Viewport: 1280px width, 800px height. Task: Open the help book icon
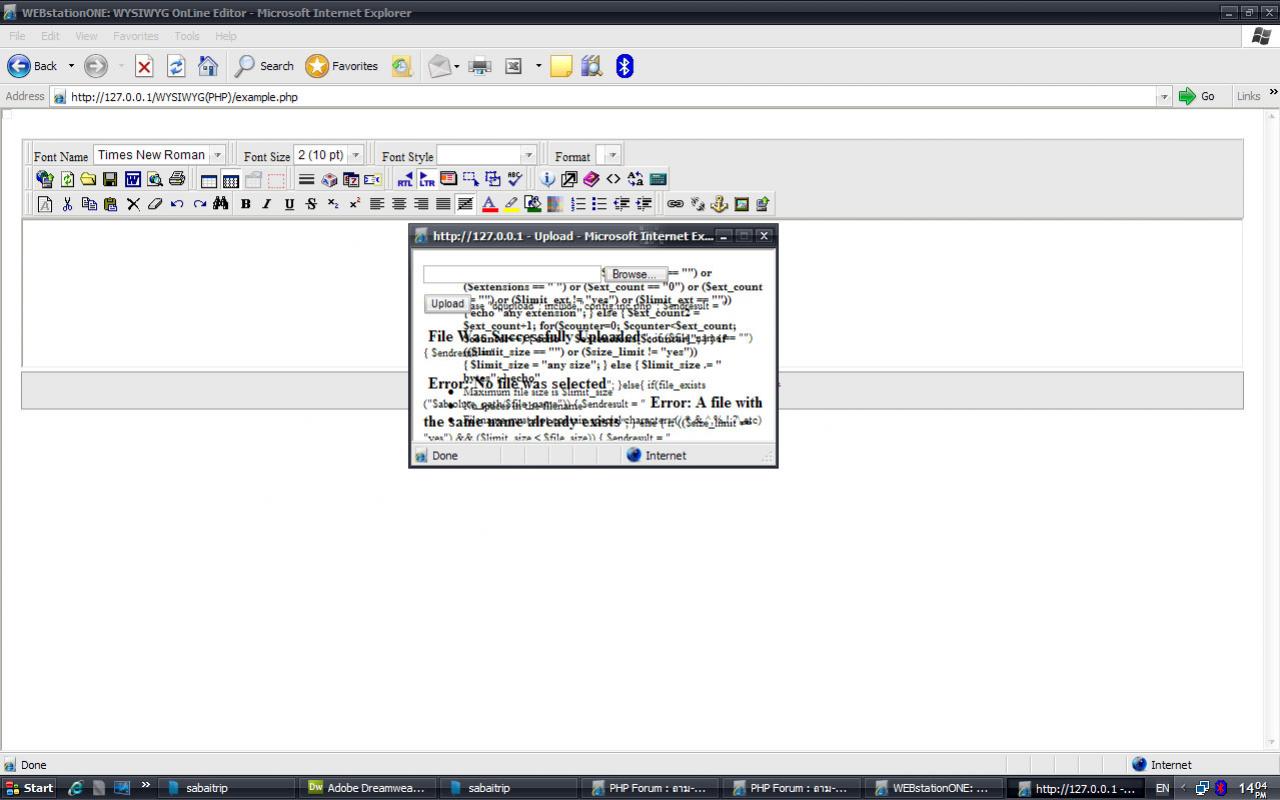click(x=591, y=179)
